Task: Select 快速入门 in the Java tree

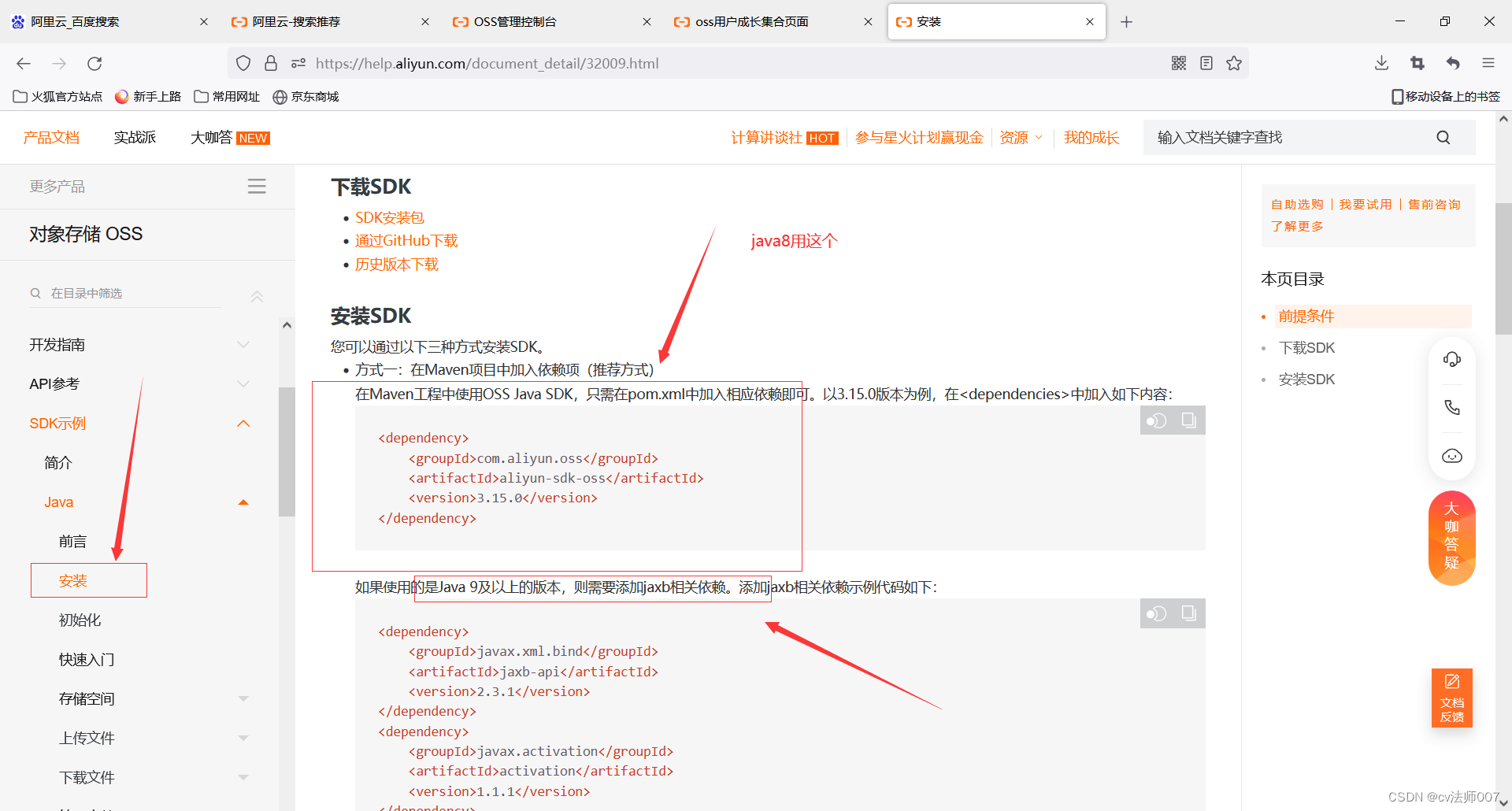Action: 87,660
